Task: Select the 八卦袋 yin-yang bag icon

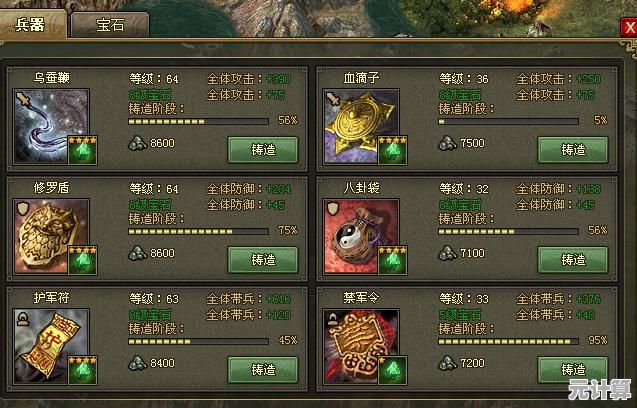Action: click(361, 236)
